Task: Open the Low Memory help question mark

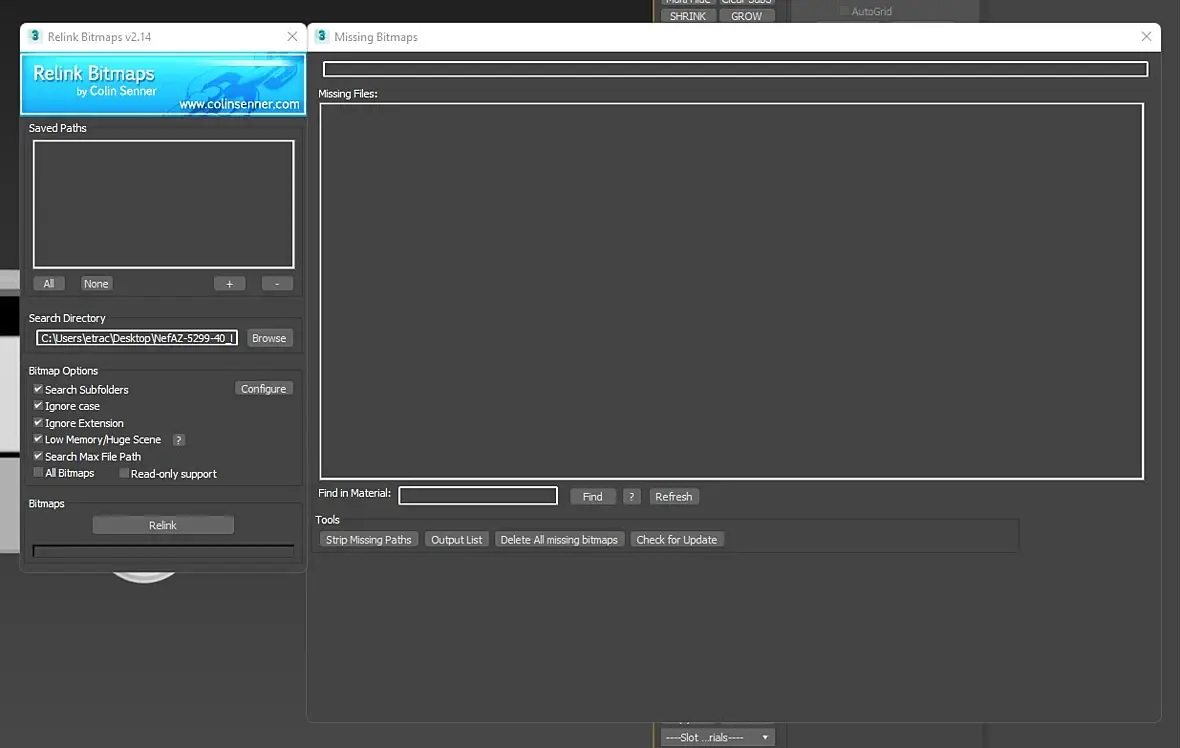Action: tap(178, 440)
